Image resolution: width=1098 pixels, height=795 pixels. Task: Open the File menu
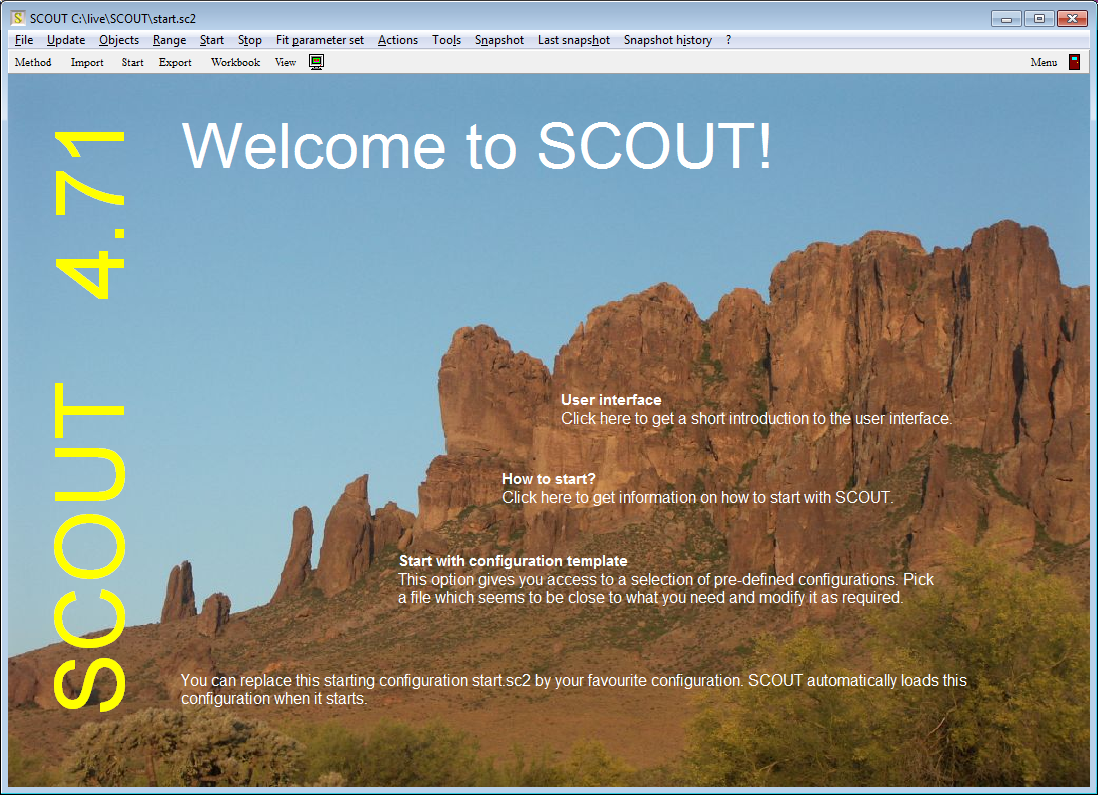24,40
